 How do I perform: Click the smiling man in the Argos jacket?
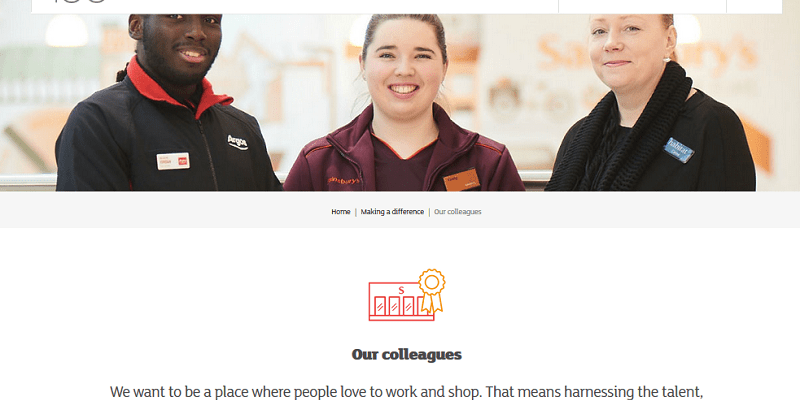tap(168, 102)
